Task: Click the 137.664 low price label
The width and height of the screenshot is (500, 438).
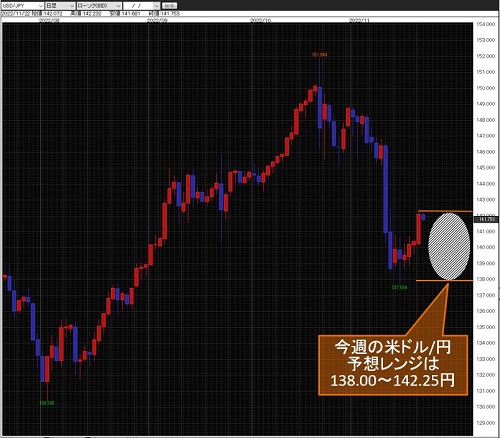Action: (399, 287)
